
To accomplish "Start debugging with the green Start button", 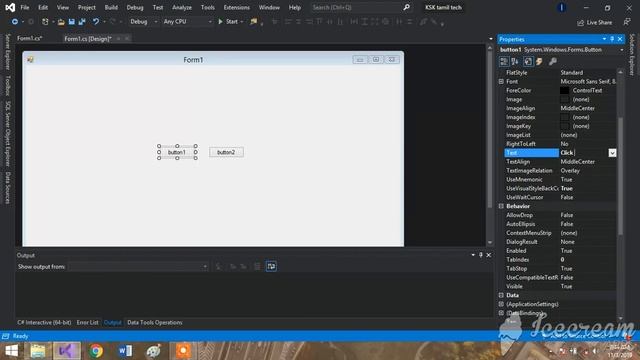I will click(231, 22).
